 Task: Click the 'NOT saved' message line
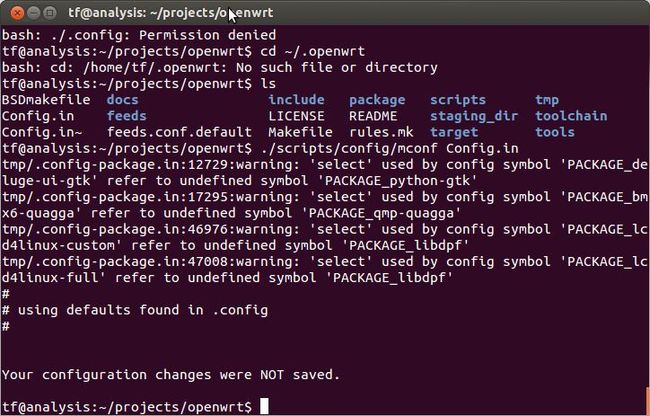171,375
